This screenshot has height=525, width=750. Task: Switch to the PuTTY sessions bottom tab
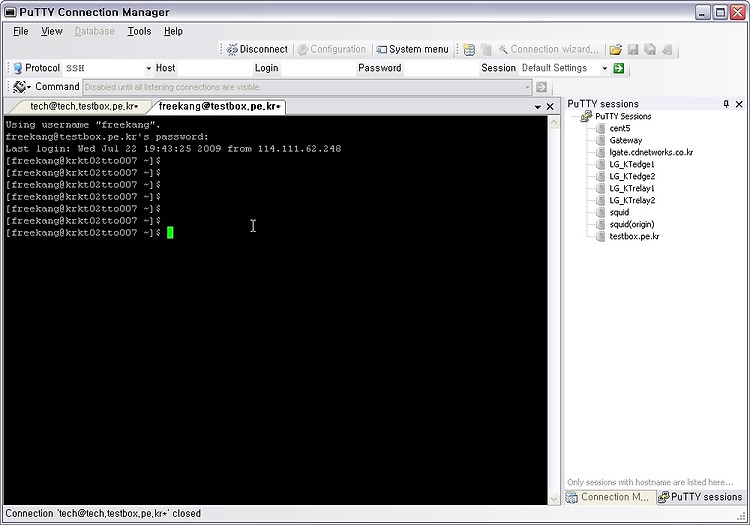[700, 497]
